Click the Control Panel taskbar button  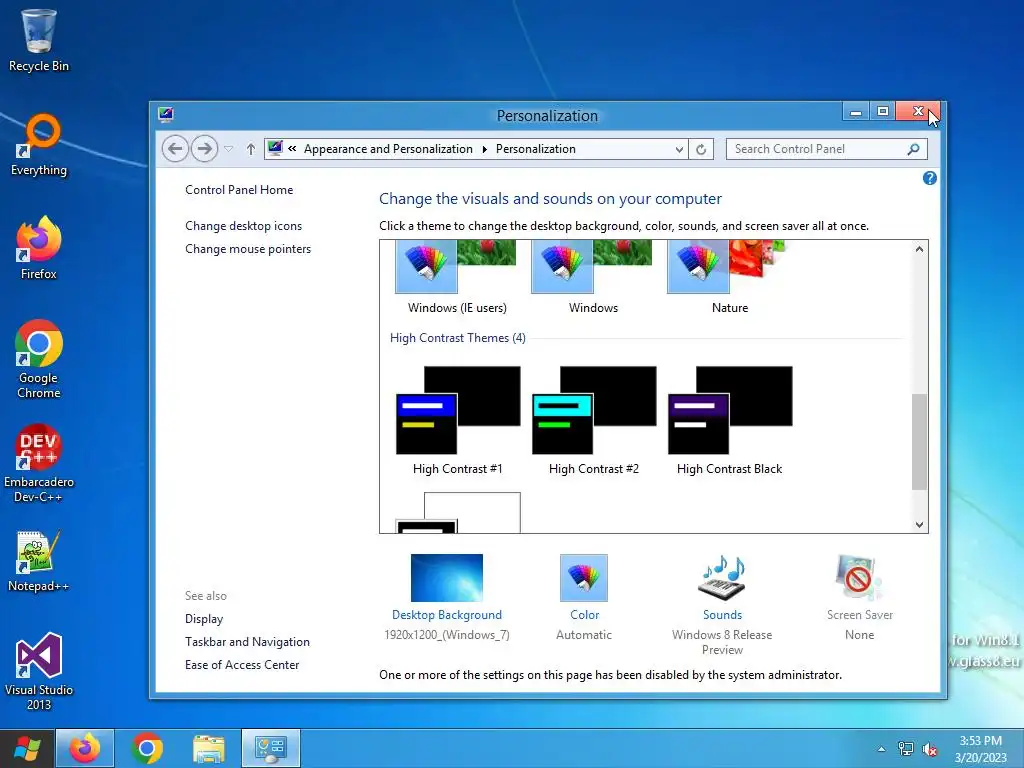point(271,748)
